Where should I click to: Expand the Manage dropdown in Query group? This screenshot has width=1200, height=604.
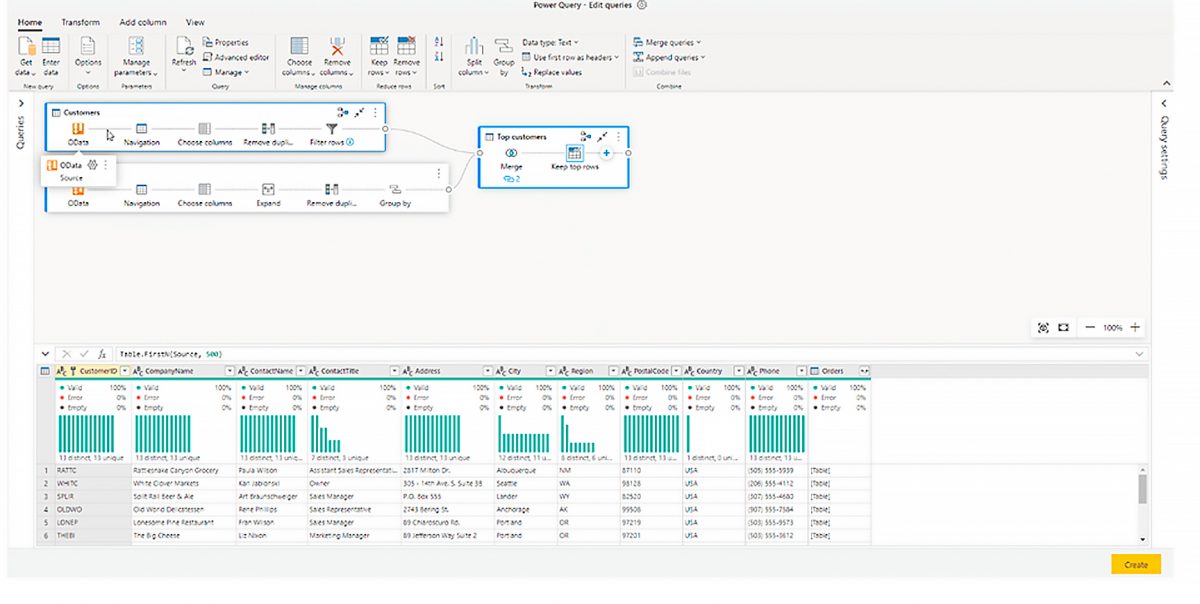point(226,72)
